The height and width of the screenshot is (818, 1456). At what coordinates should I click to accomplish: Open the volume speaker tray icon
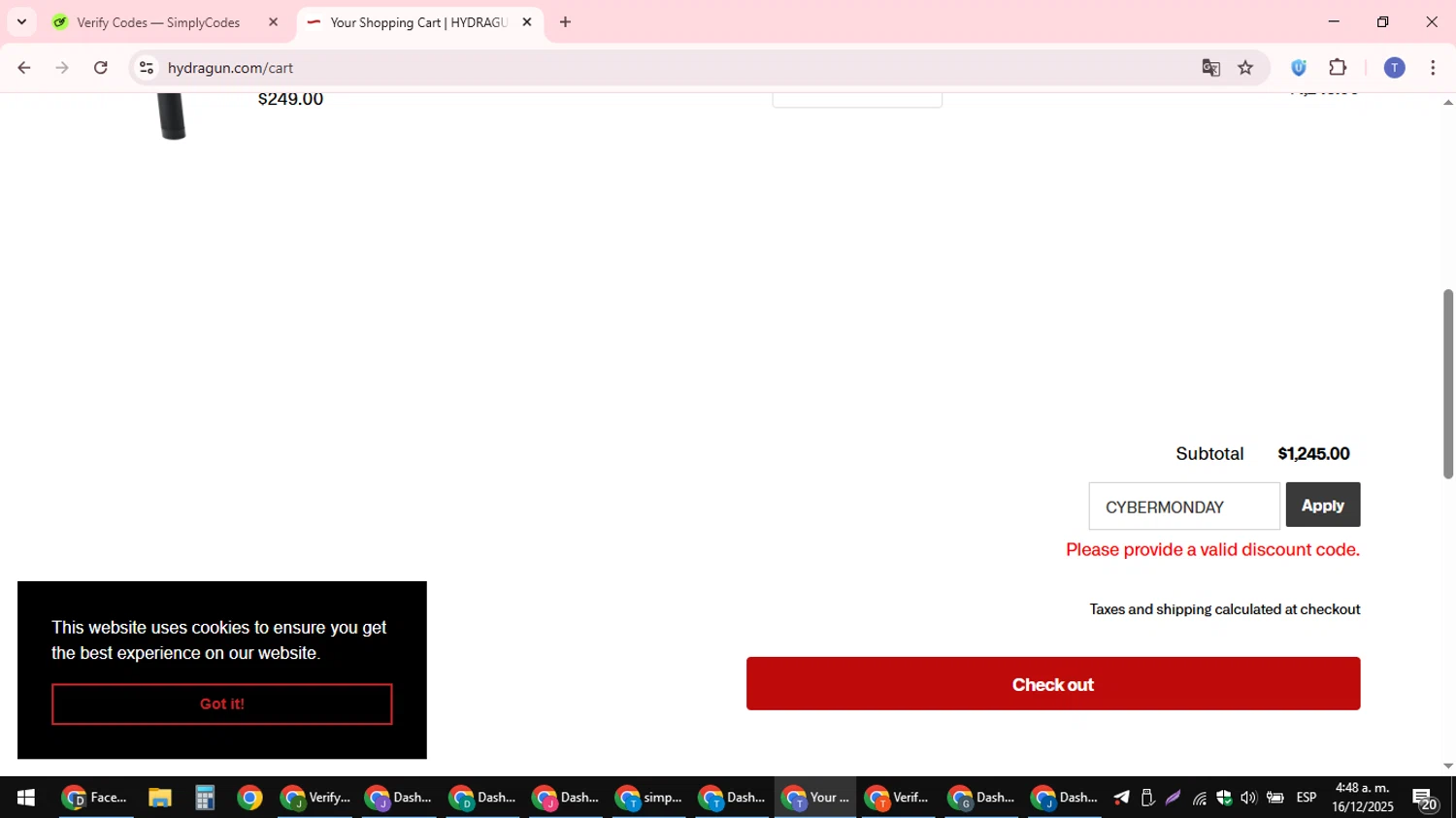coord(1248,798)
